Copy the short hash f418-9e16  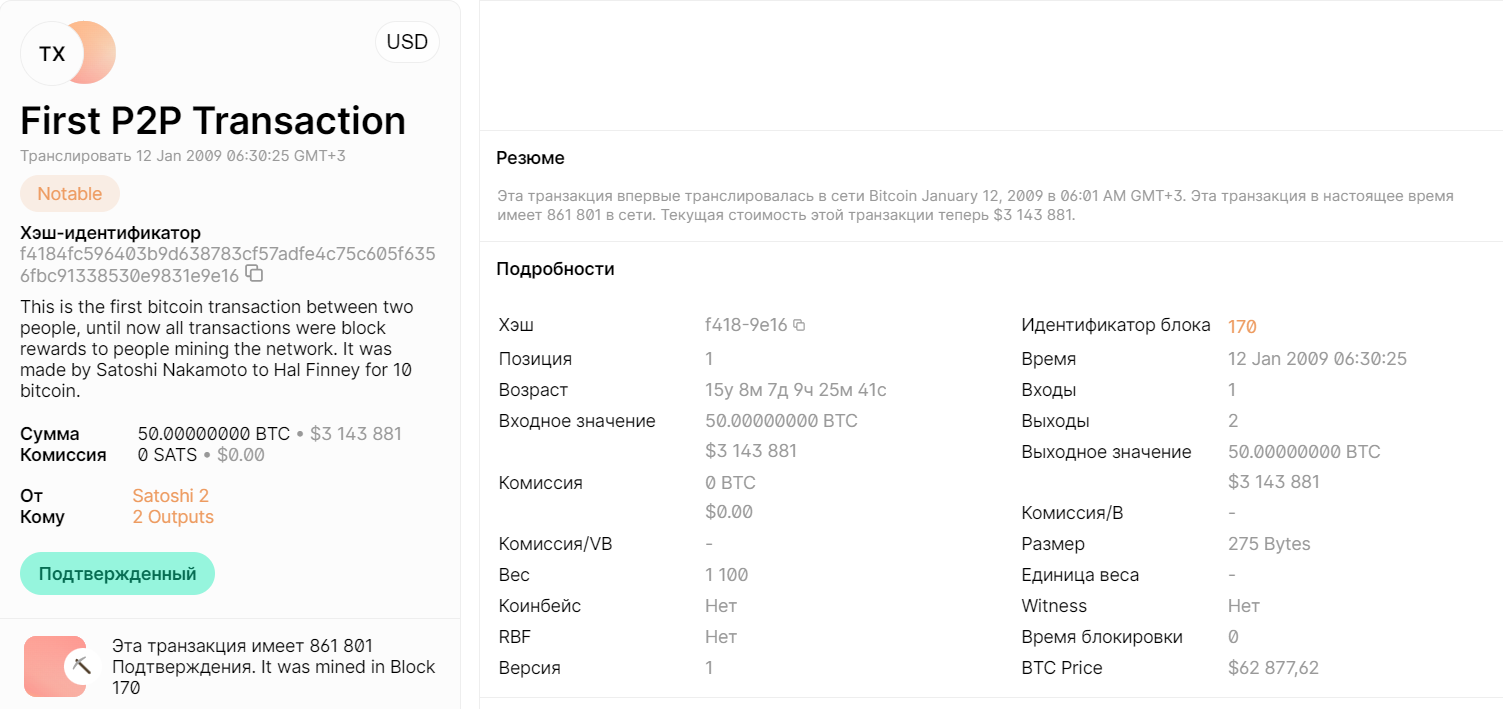point(799,325)
